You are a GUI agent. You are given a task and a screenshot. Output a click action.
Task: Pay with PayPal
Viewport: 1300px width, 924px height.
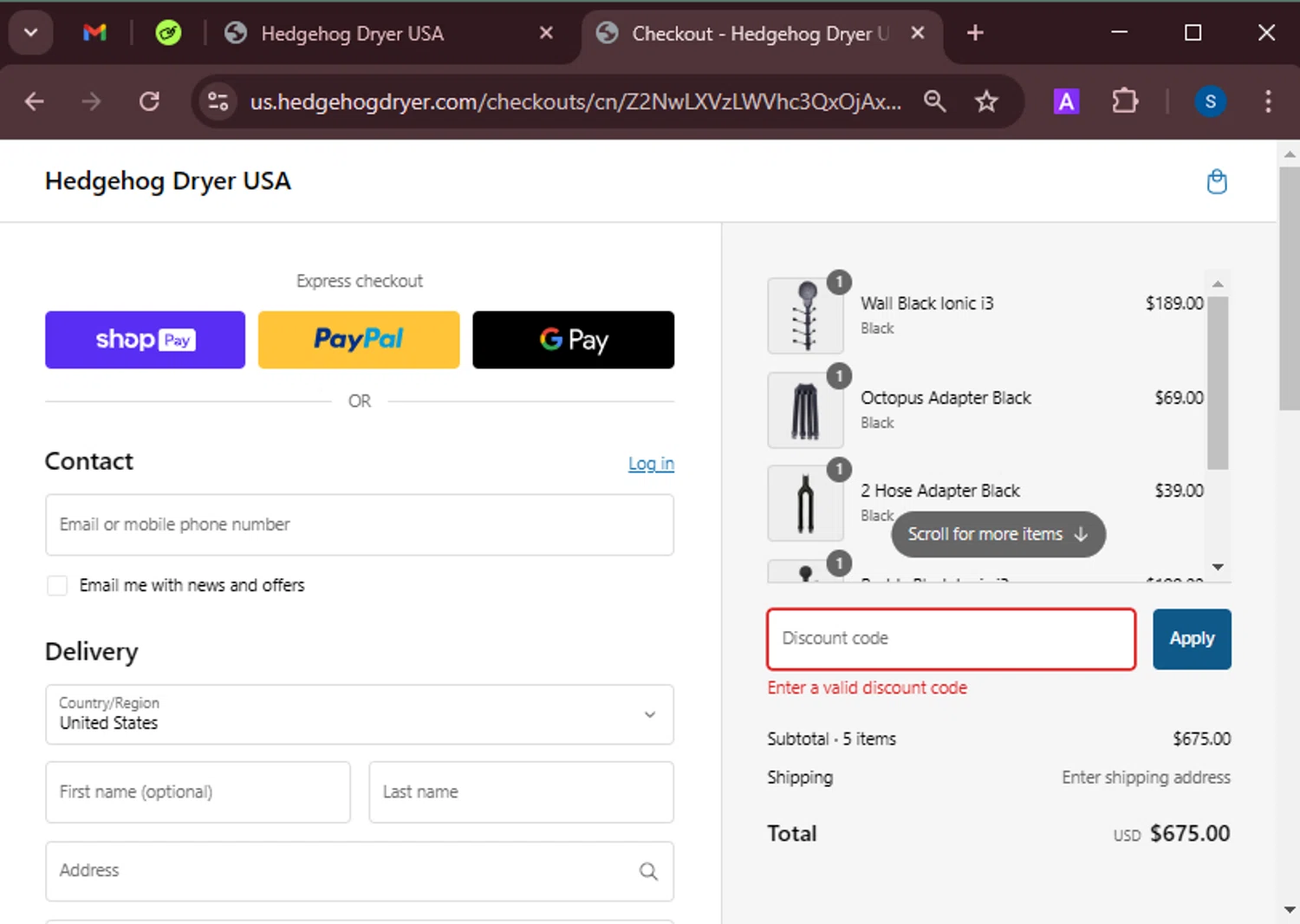[x=359, y=340]
